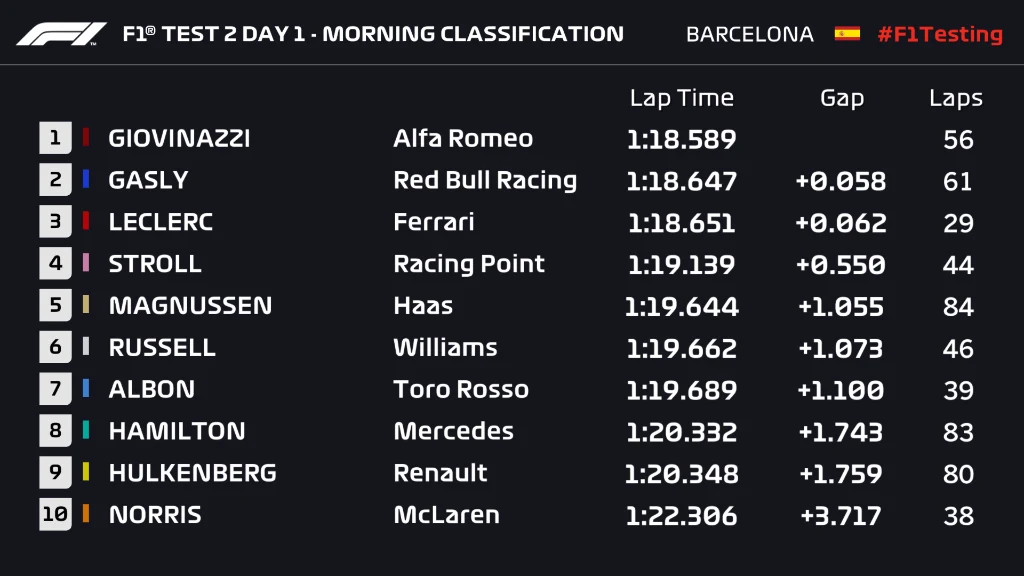1024x576 pixels.
Task: Click the position 5 badge
Action: (55, 305)
